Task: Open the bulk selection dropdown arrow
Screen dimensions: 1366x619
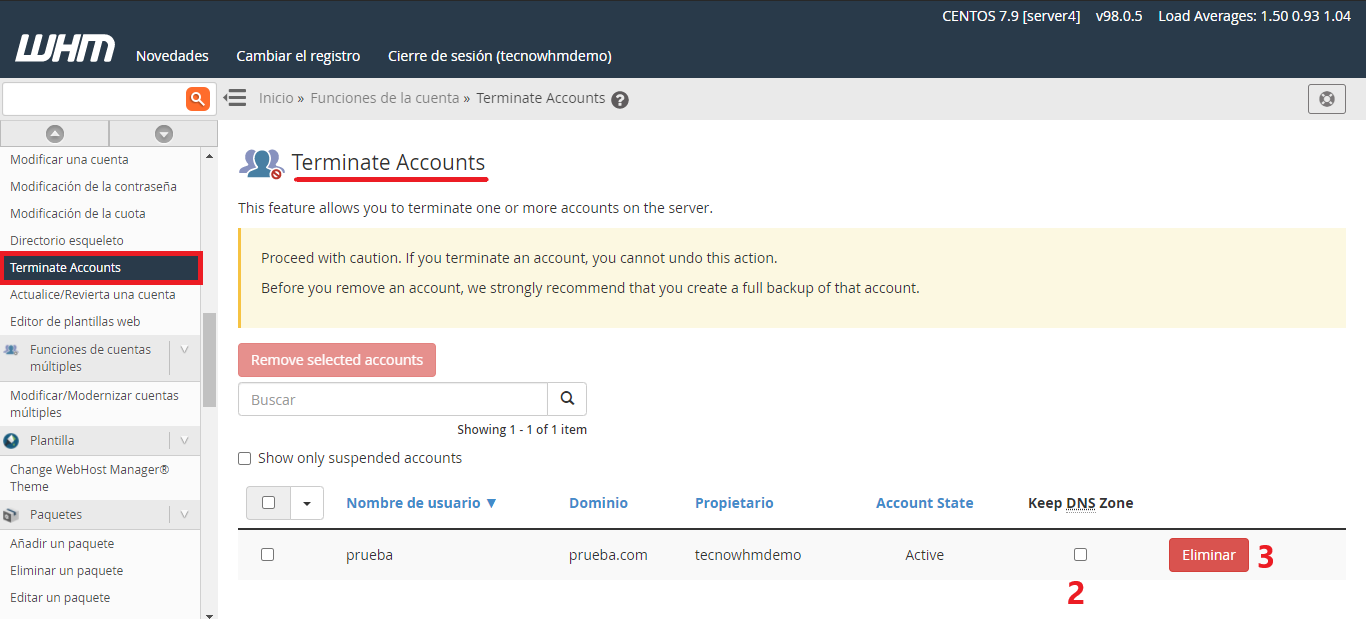Action: [x=307, y=503]
